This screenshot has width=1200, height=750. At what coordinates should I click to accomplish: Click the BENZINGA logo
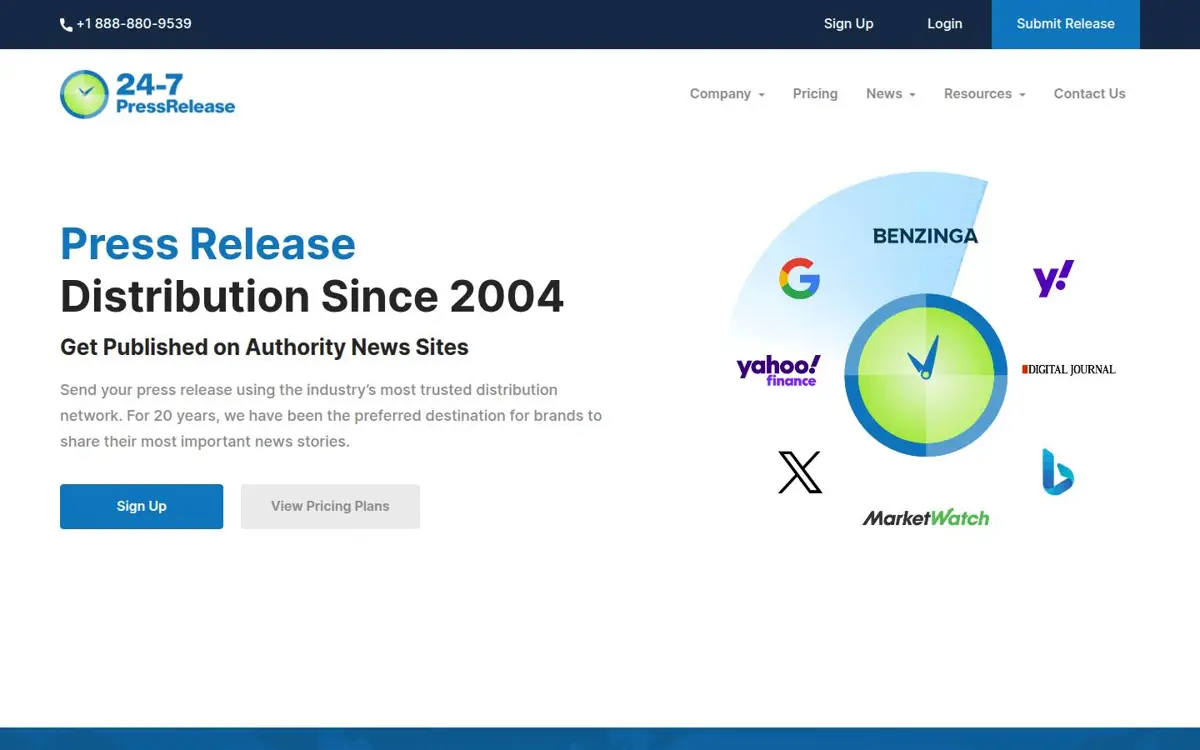click(925, 236)
